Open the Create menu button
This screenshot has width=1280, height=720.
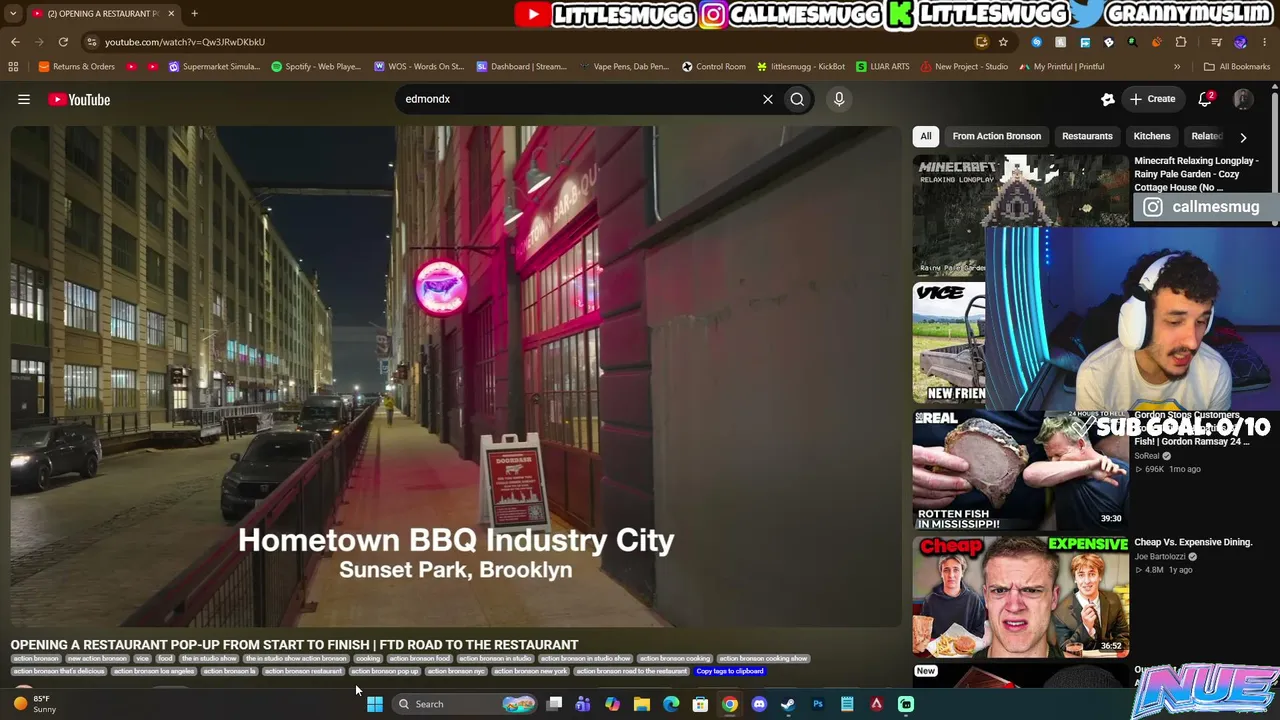pos(1152,99)
